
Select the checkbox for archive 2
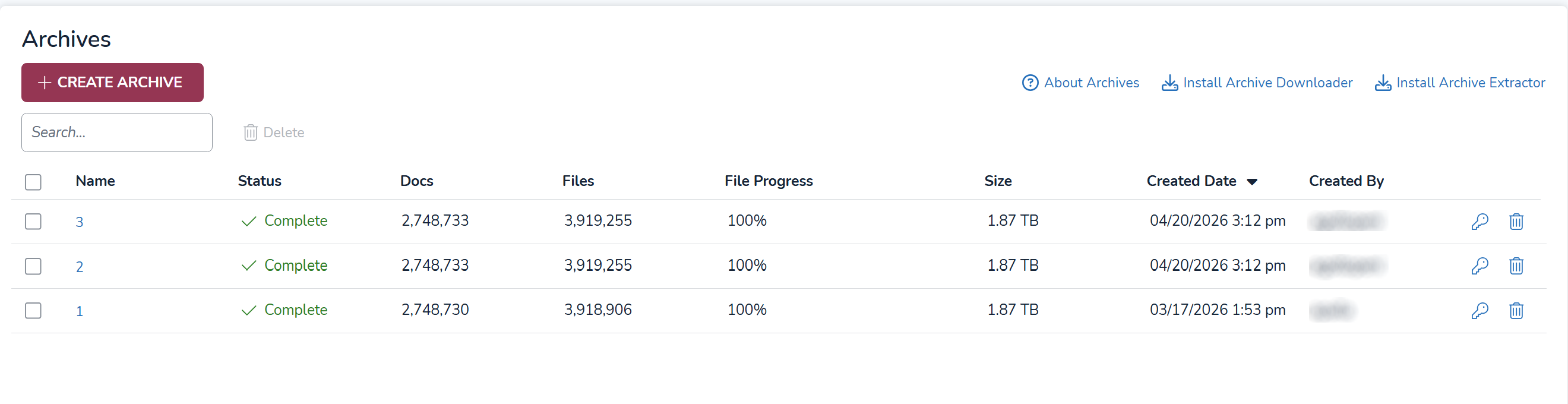[33, 267]
